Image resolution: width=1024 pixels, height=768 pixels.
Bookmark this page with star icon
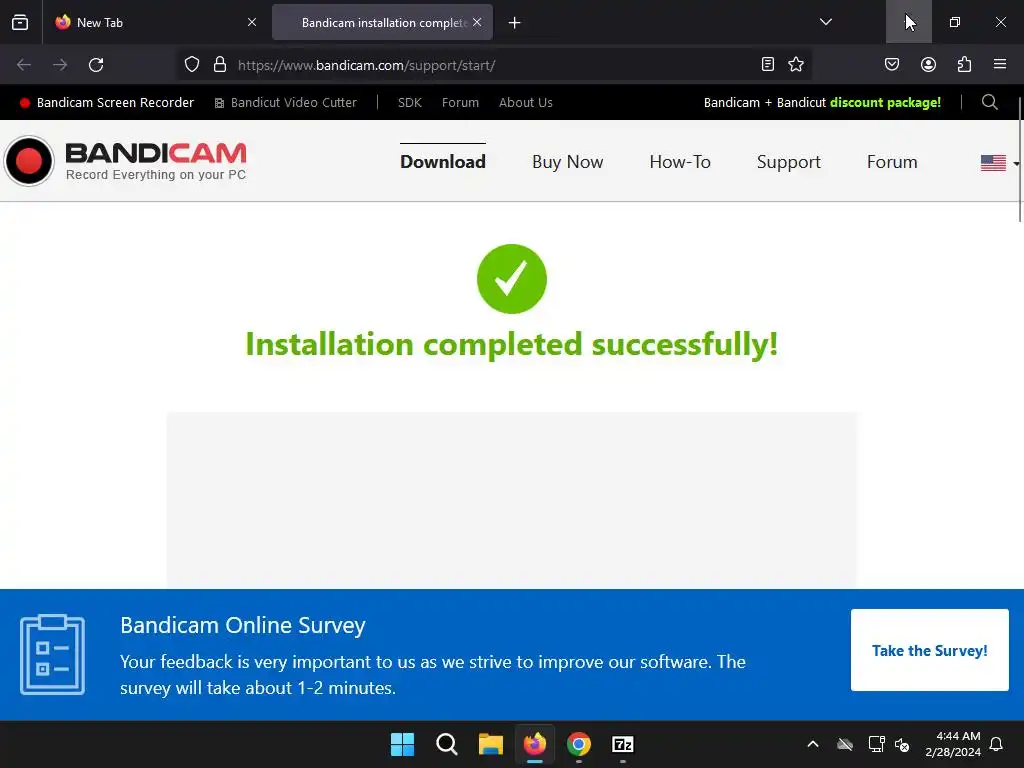click(796, 64)
